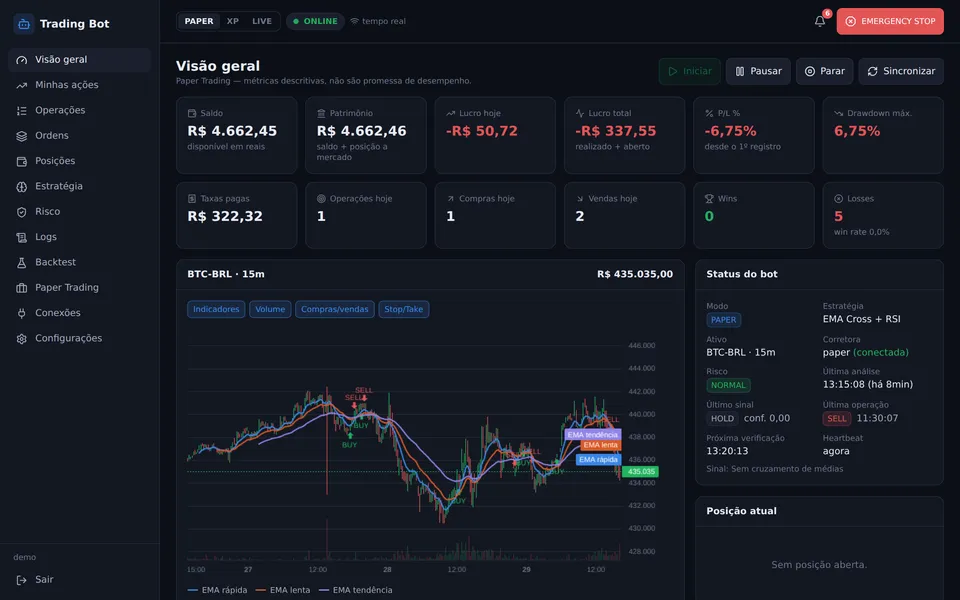Screen dimensions: 960x600
Task: Click the ONLINE status badge
Action: 315,21
